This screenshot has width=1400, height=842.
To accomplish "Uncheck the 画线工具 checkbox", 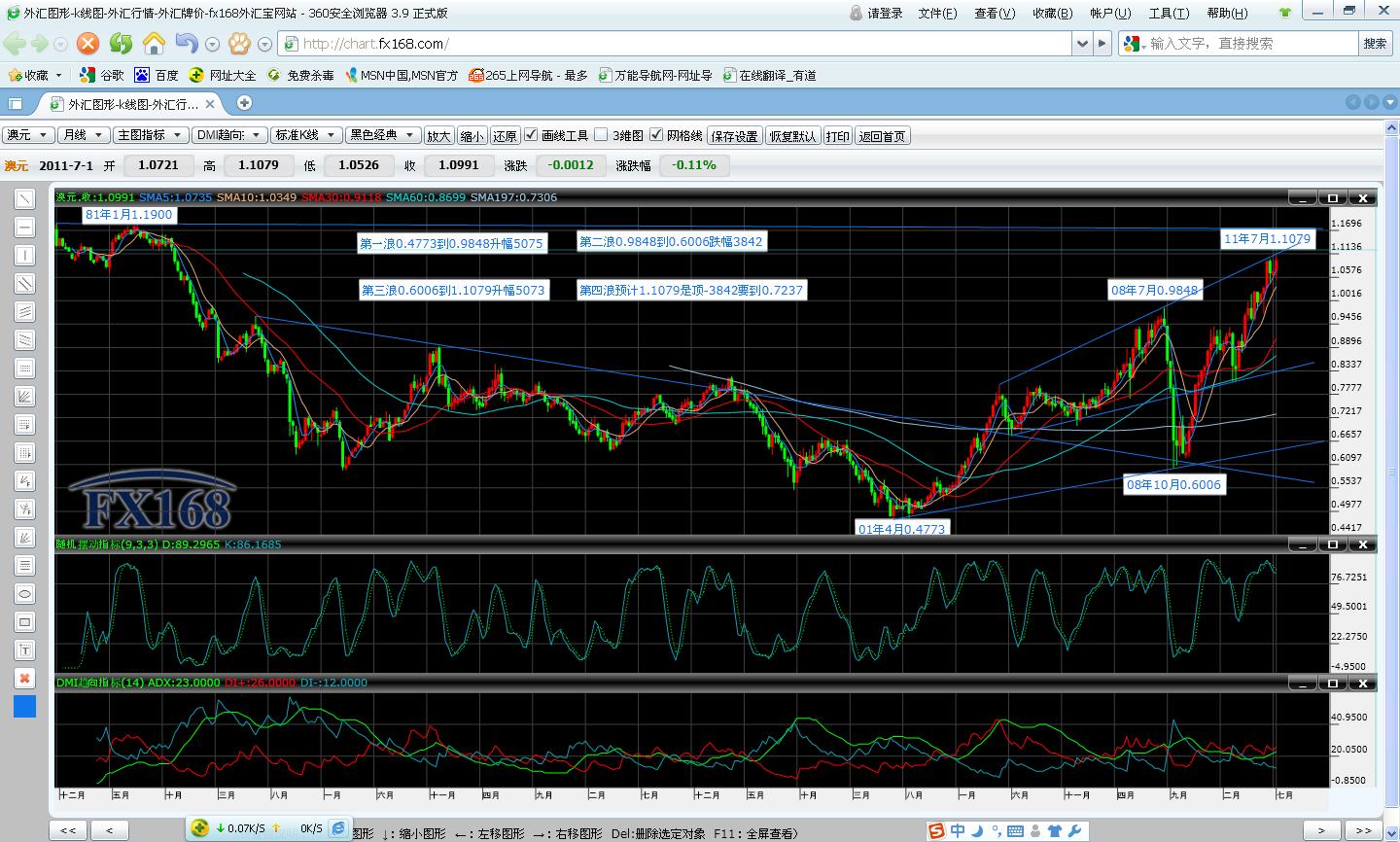I will click(531, 135).
